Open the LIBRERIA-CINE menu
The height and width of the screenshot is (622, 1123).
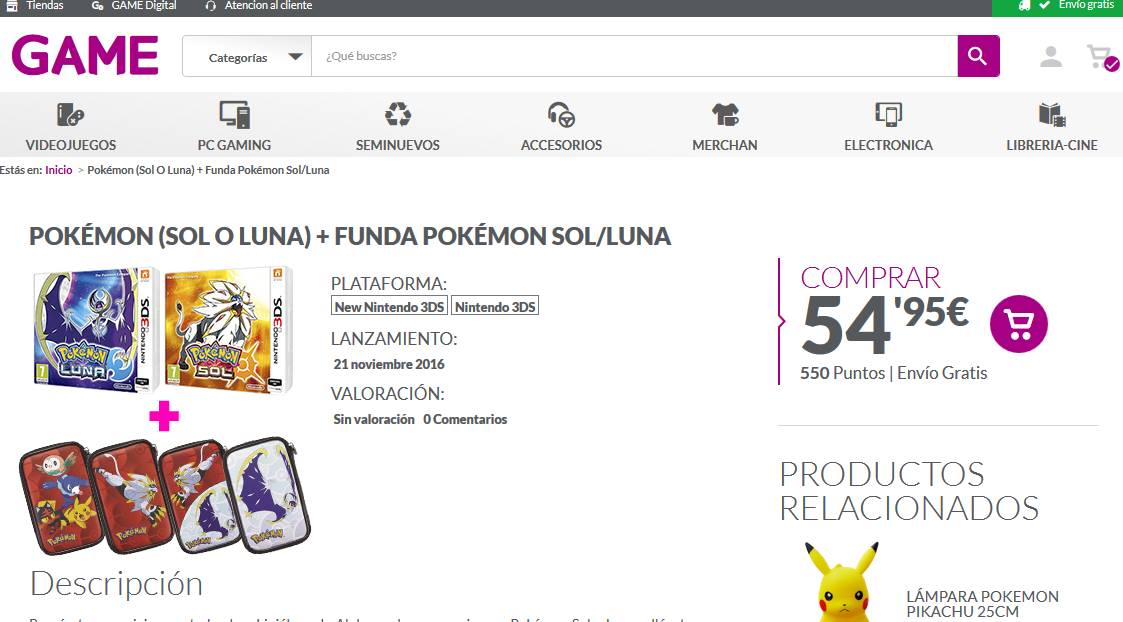coord(1052,145)
